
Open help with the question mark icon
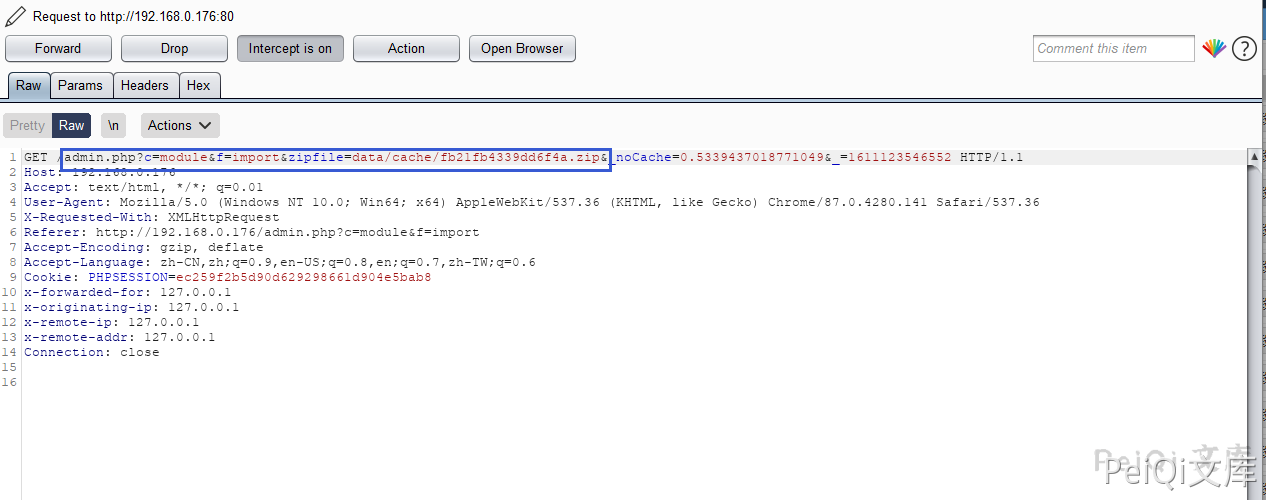pyautogui.click(x=1243, y=48)
